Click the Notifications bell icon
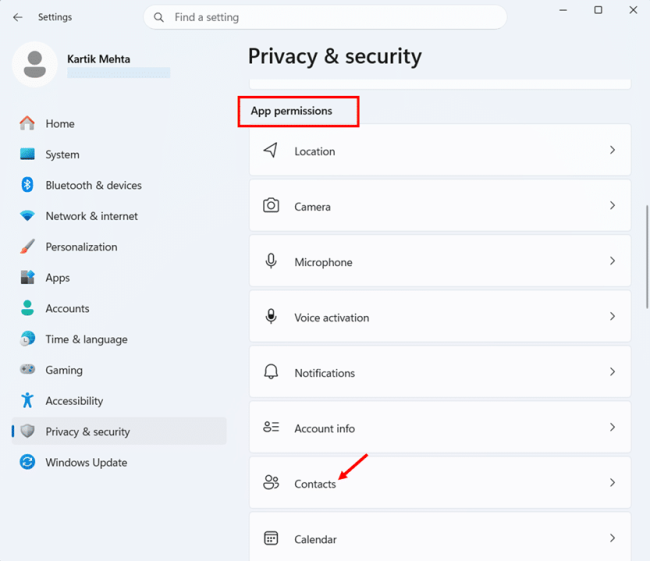Image resolution: width=650 pixels, height=561 pixels. click(271, 372)
